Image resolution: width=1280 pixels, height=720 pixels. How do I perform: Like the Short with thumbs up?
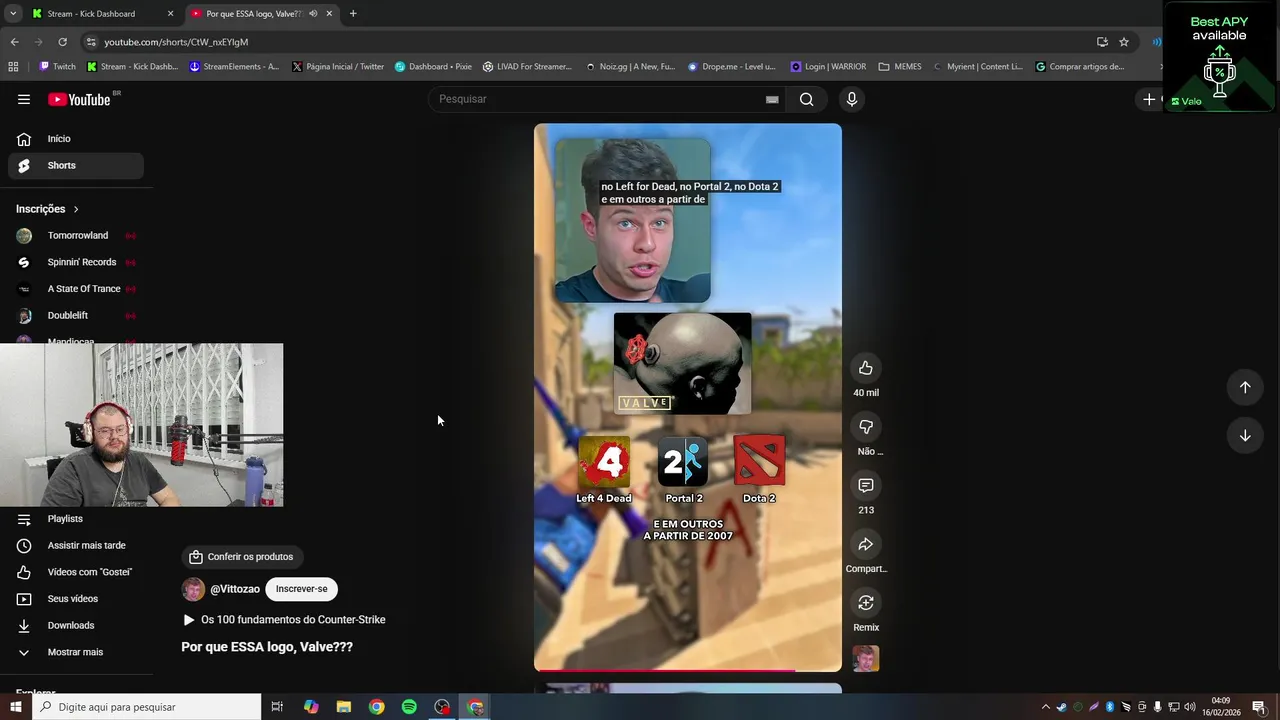866,368
